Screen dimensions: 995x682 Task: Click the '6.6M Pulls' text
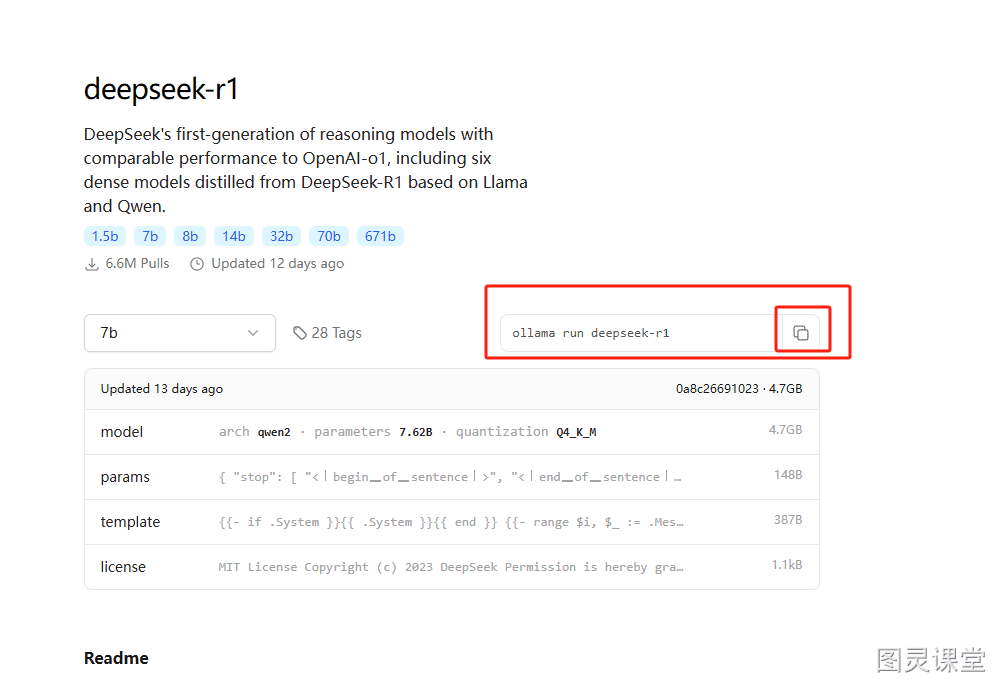pos(137,263)
